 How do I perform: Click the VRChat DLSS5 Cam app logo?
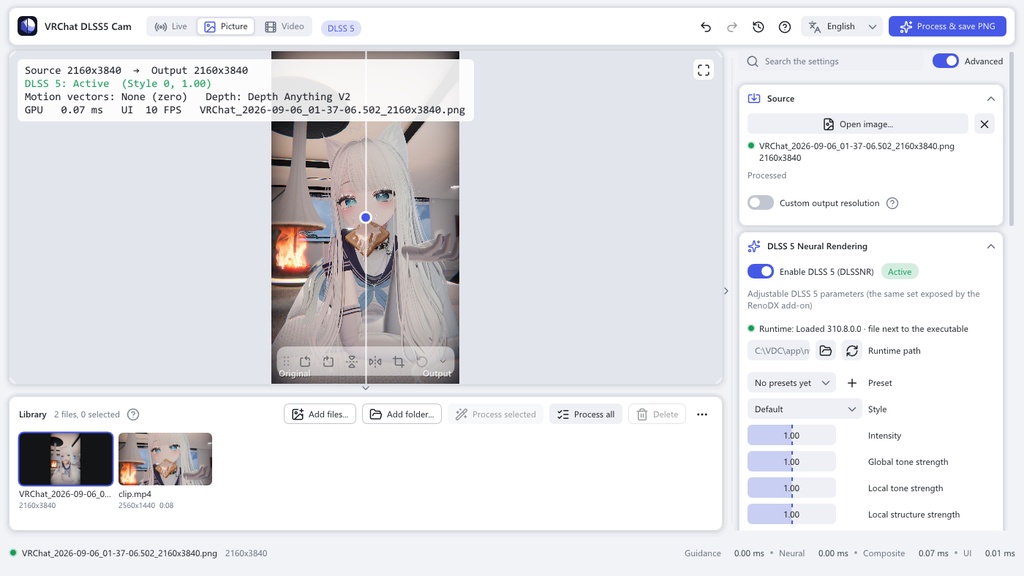(x=27, y=26)
